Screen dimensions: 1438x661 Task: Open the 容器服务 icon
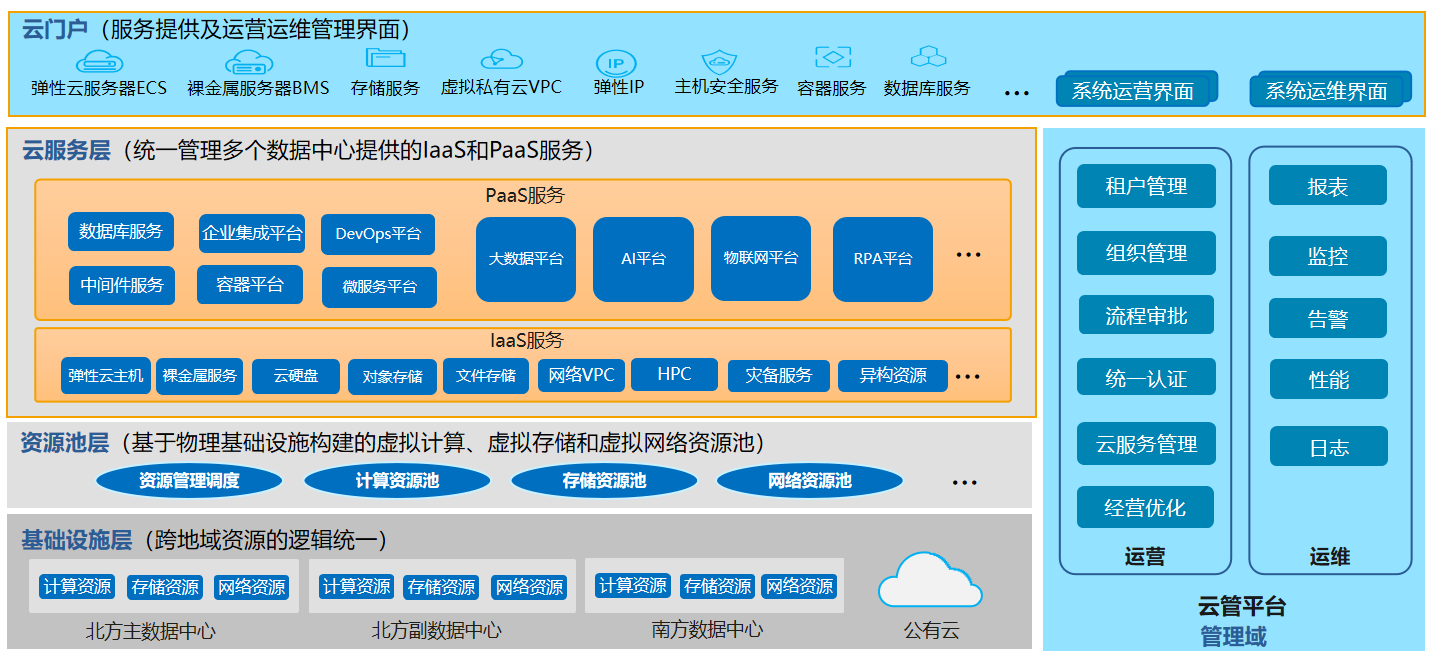click(x=832, y=57)
